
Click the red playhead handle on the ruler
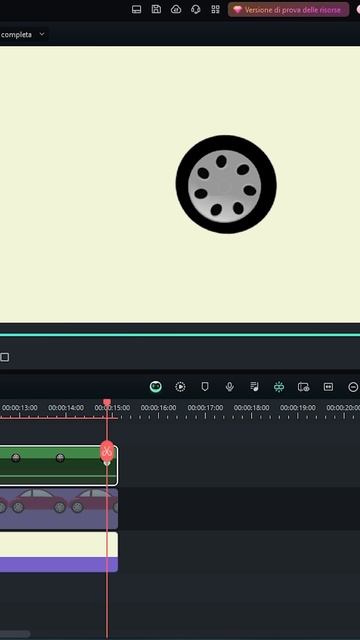107,403
